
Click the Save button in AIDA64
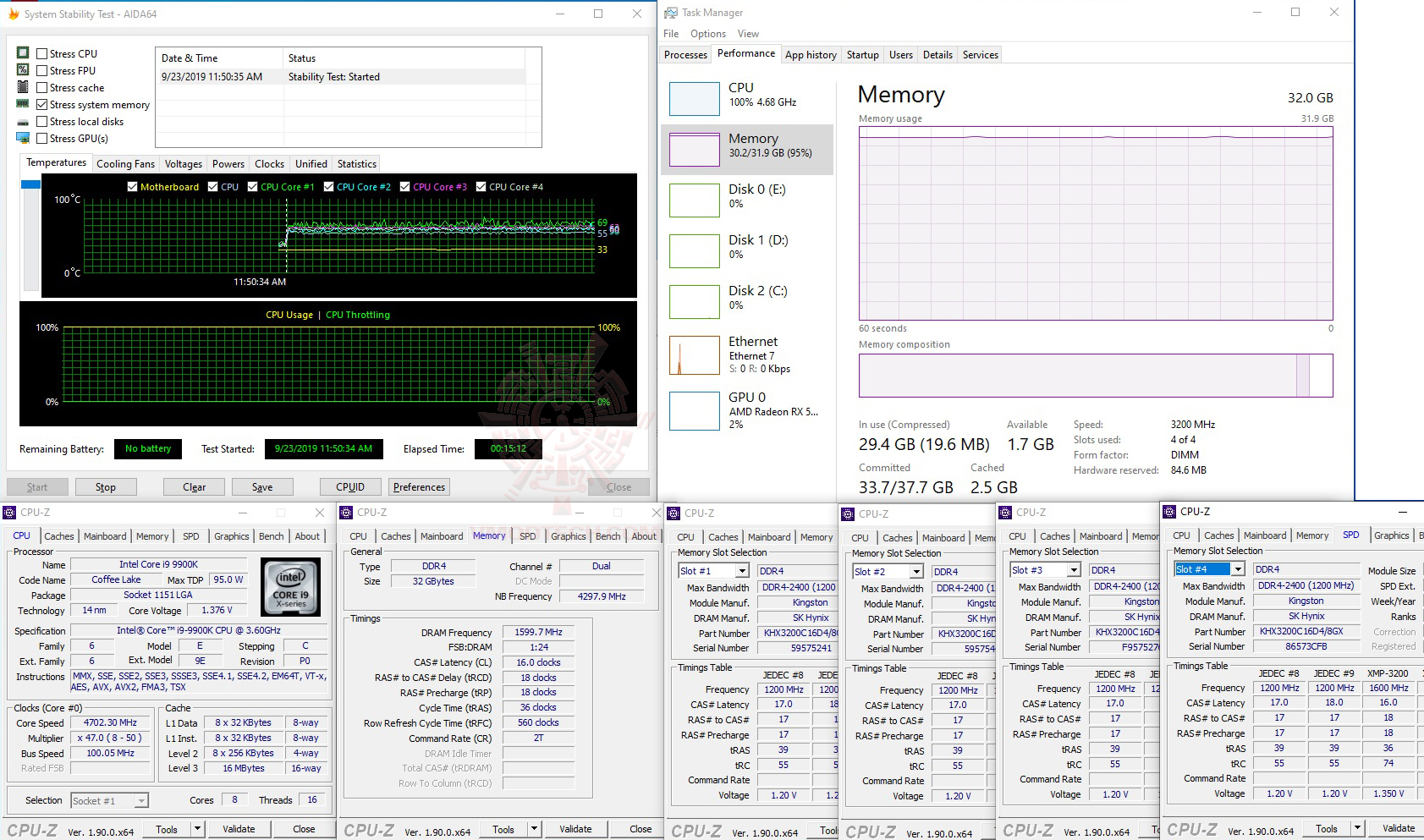[x=262, y=486]
